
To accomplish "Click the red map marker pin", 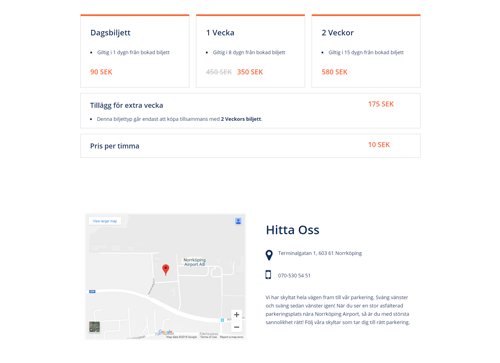I will pyautogui.click(x=166, y=269).
